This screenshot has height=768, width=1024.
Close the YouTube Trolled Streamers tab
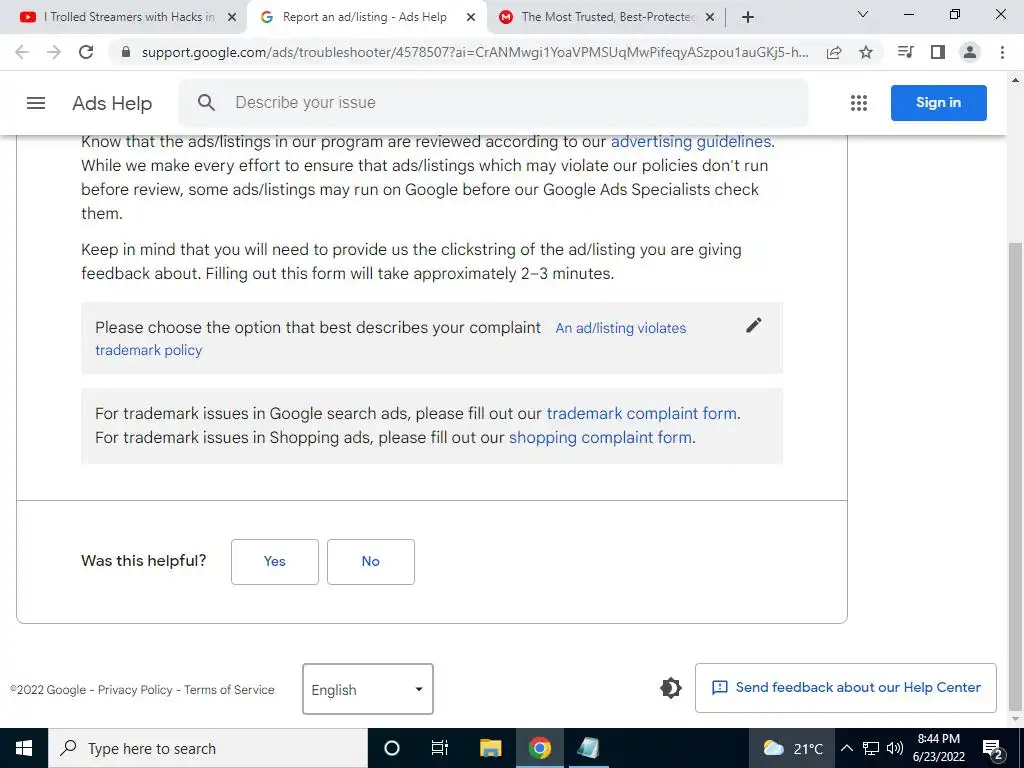(x=231, y=18)
